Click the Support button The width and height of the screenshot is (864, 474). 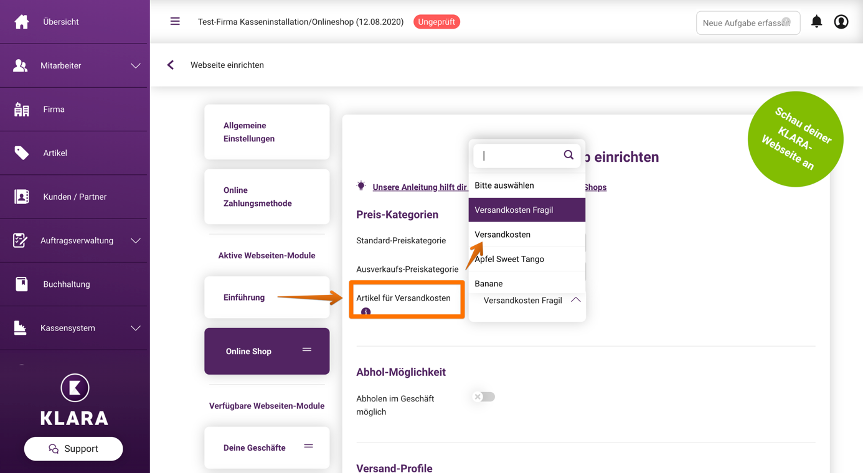73,449
